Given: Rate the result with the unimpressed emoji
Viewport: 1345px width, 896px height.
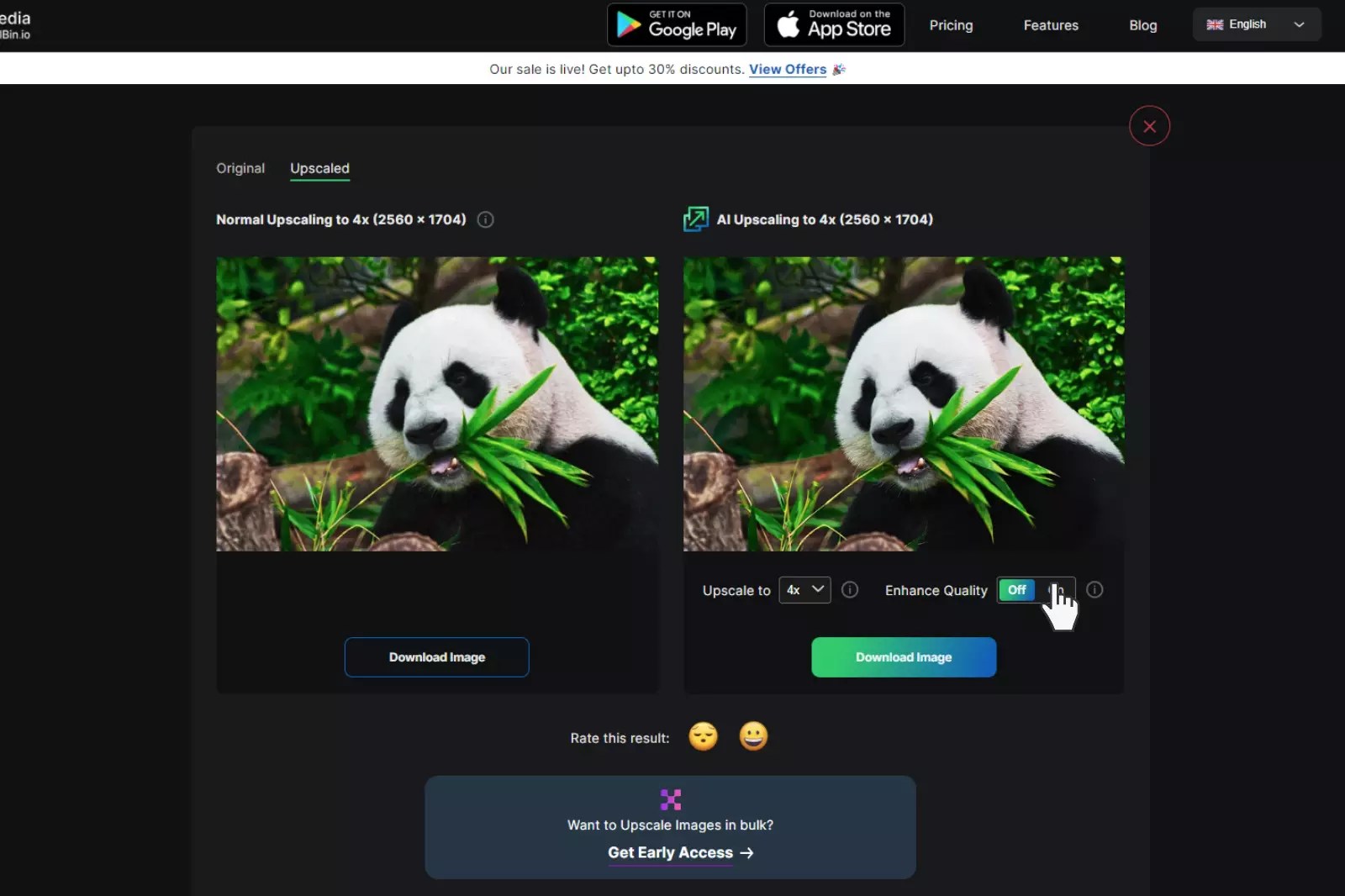Looking at the screenshot, I should pos(704,736).
